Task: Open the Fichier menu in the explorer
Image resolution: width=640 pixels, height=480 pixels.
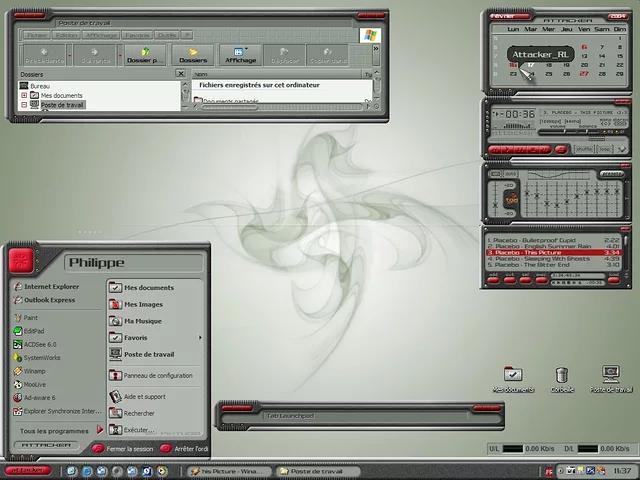Action: (x=37, y=34)
